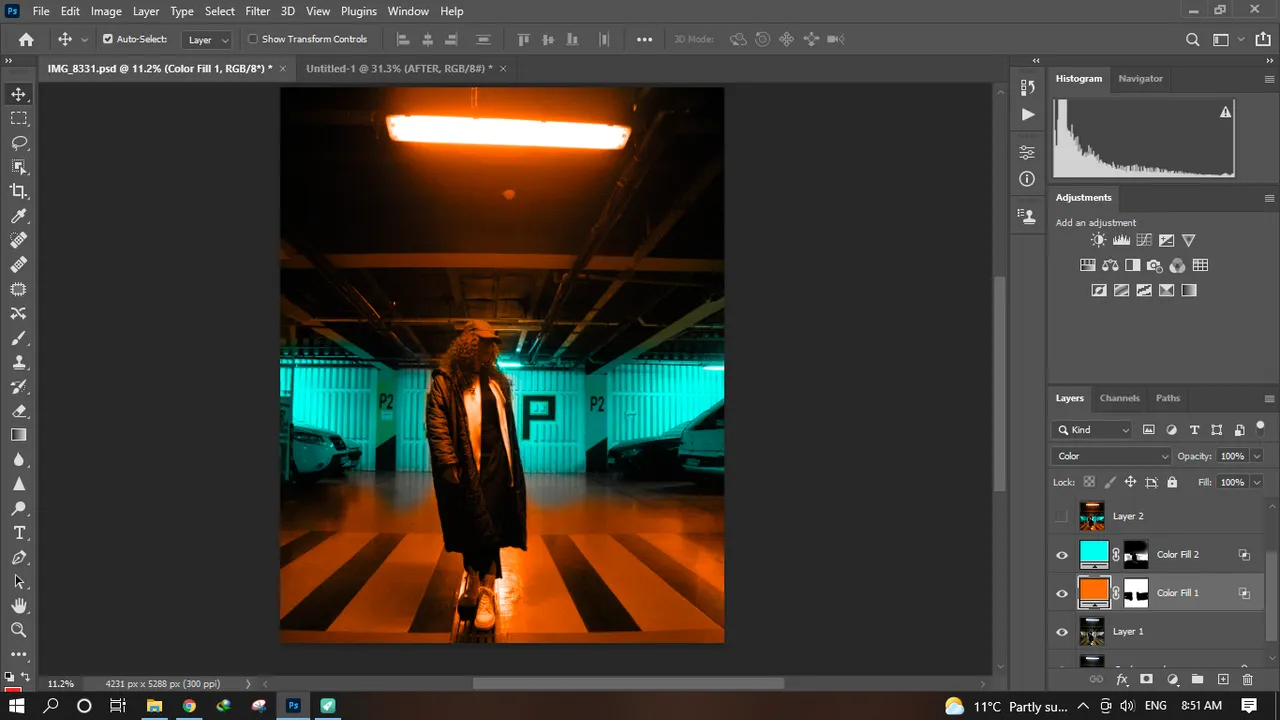
Task: Toggle lock all layer attributes
Action: pos(1172,482)
